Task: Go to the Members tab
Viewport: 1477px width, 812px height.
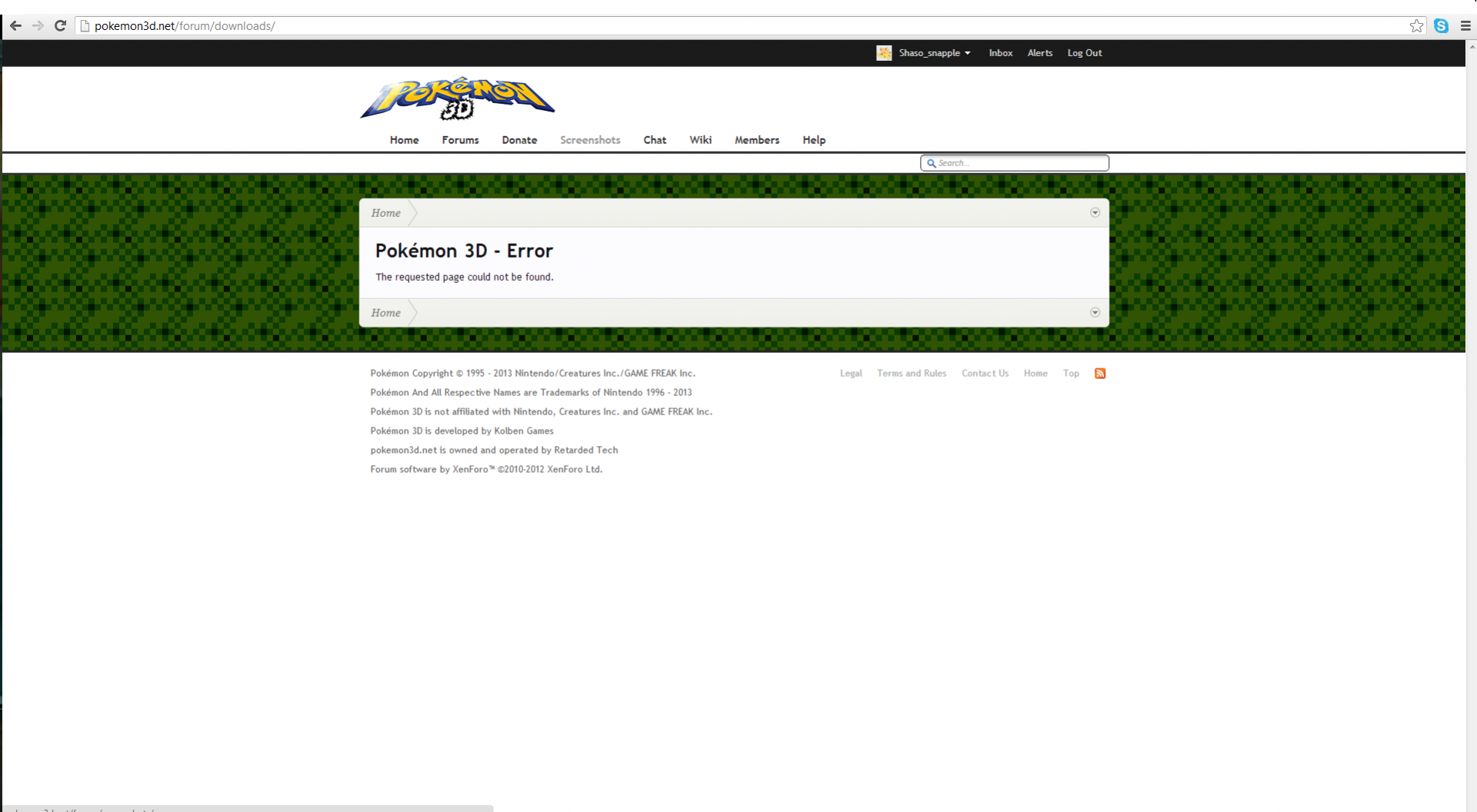Action: 756,140
